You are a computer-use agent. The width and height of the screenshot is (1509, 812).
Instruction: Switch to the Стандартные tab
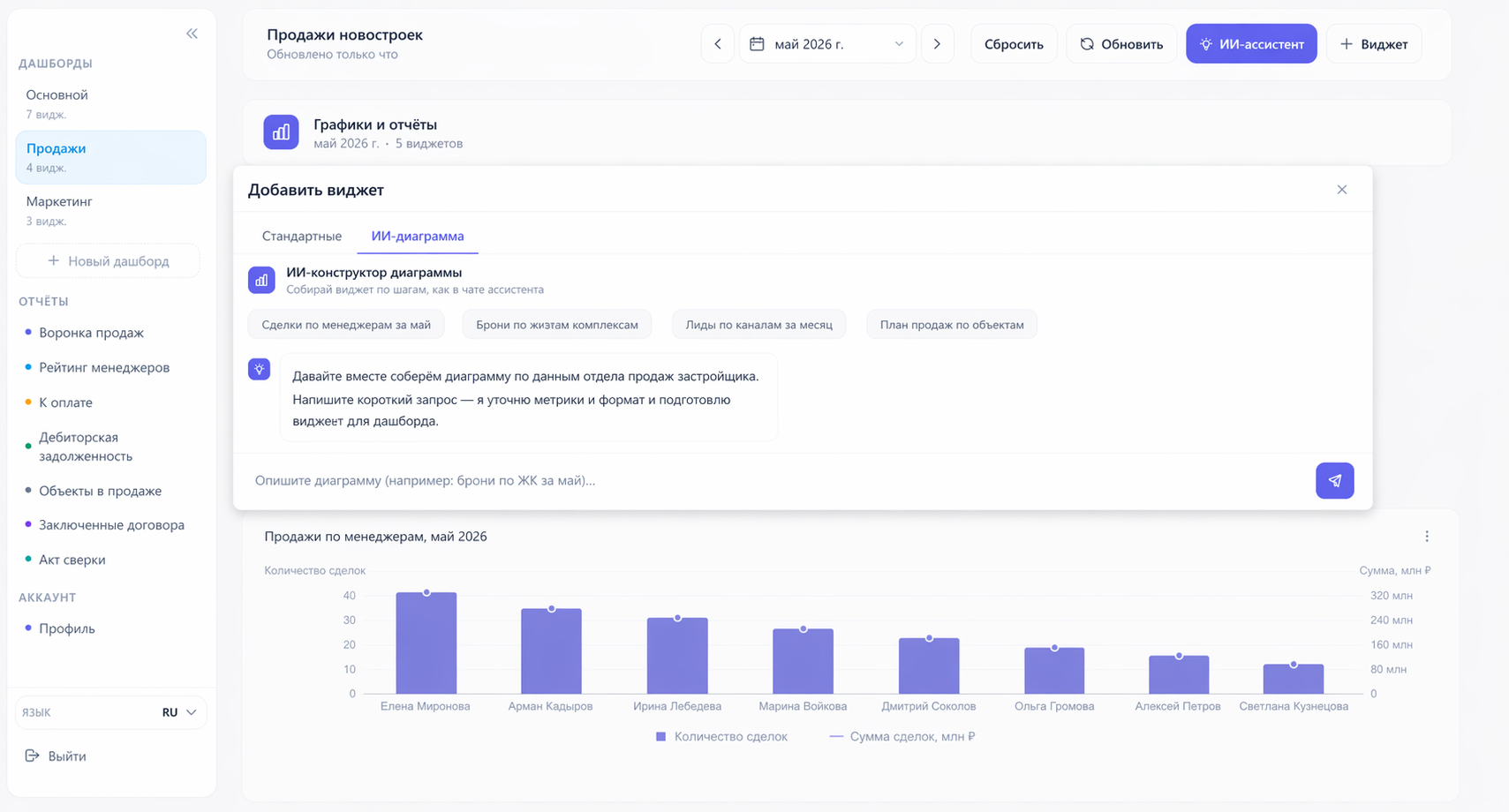(x=302, y=237)
